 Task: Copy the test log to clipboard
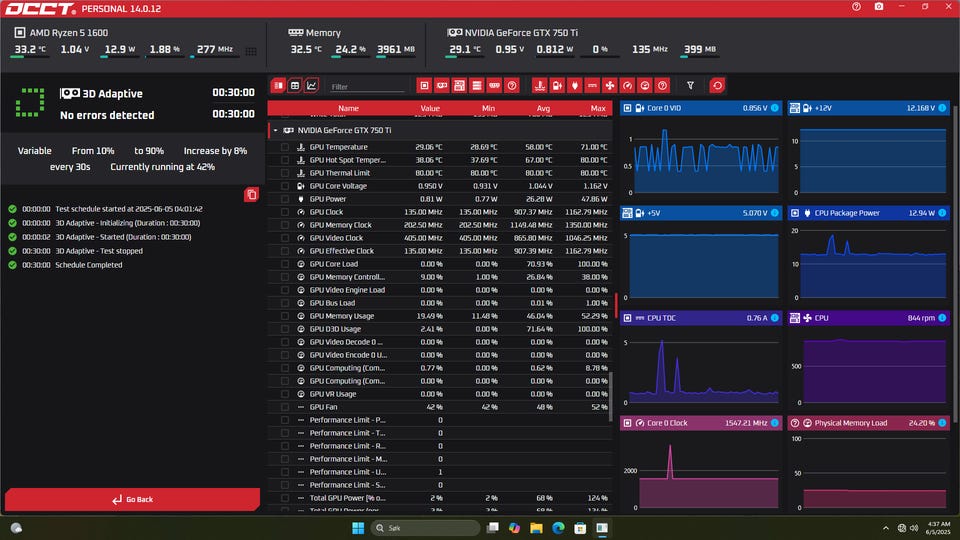pyautogui.click(x=251, y=195)
